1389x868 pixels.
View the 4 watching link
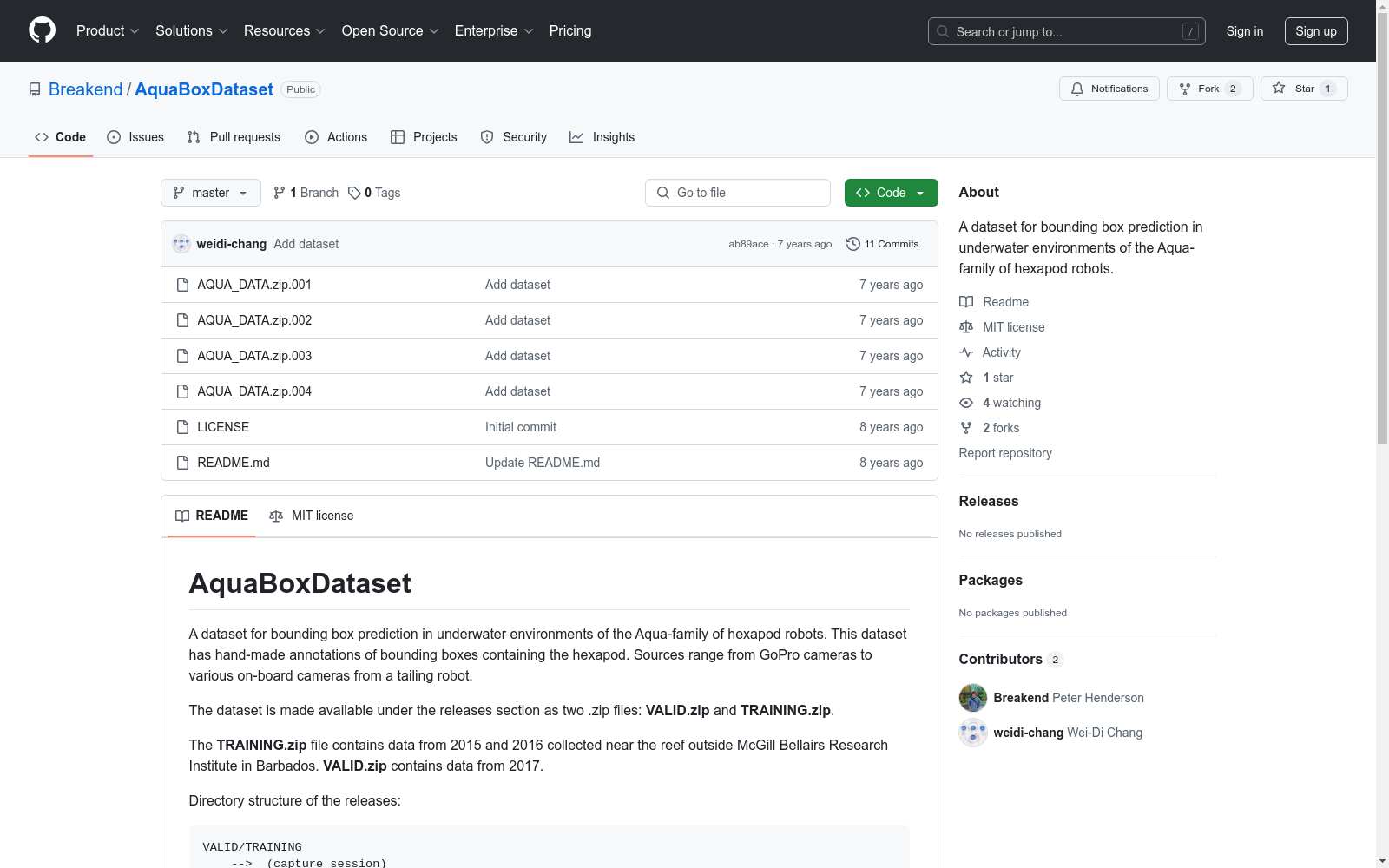1000,403
